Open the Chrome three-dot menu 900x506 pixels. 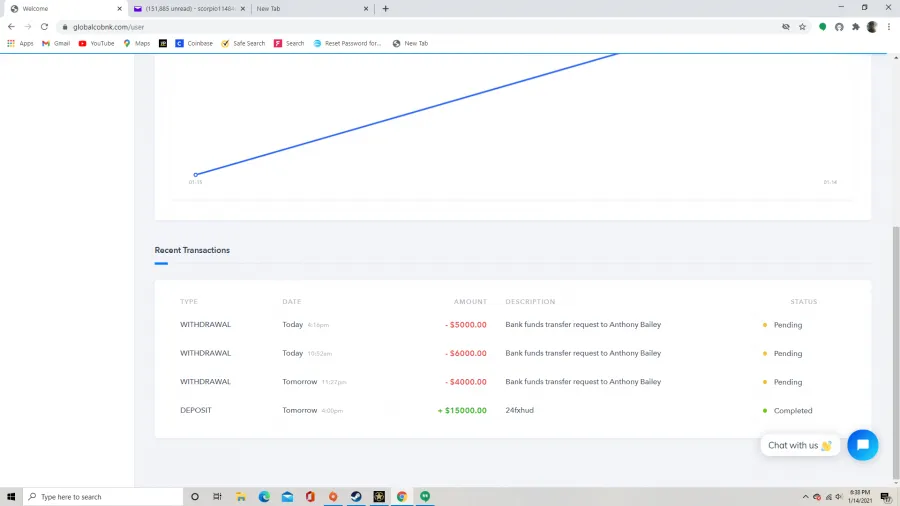888,27
